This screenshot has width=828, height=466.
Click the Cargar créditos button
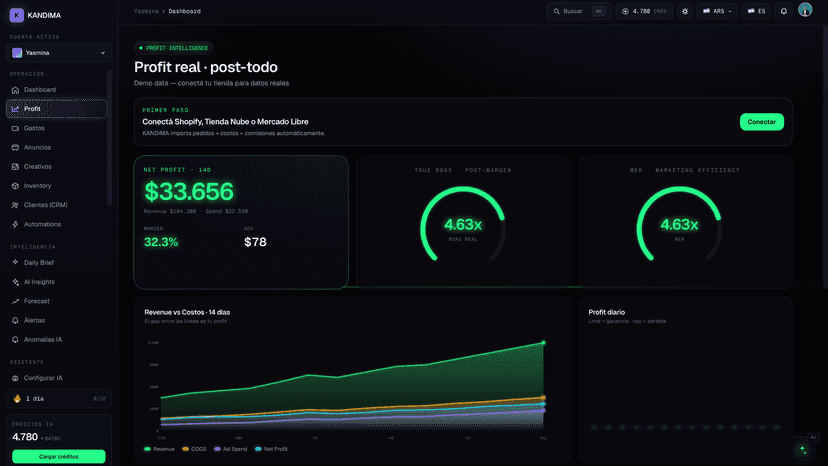pos(59,456)
